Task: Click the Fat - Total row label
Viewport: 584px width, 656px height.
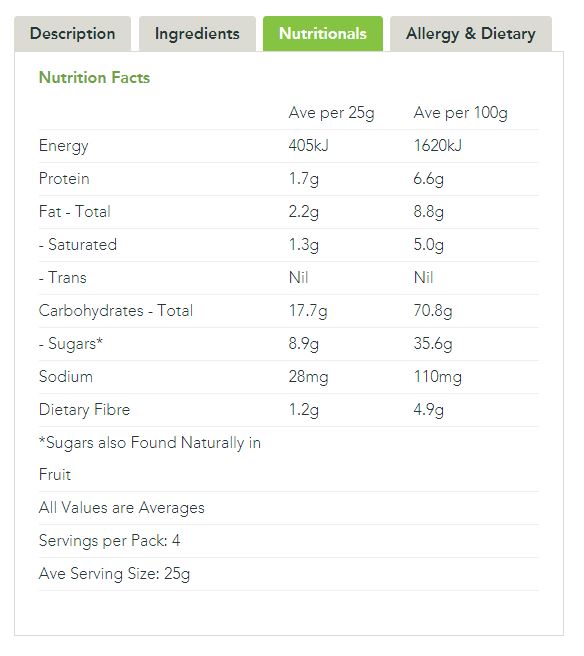Action: 74,212
